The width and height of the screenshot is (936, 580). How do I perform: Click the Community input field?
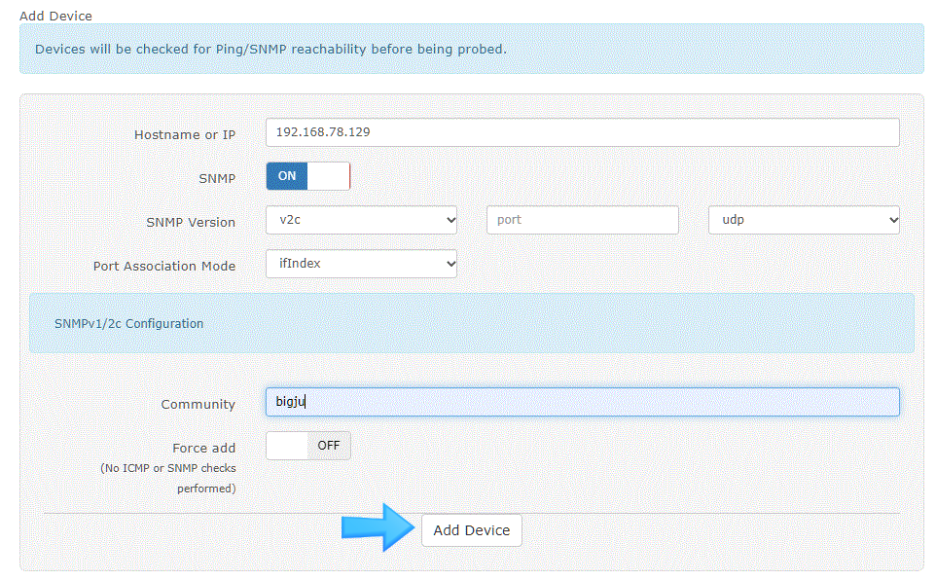coord(582,402)
